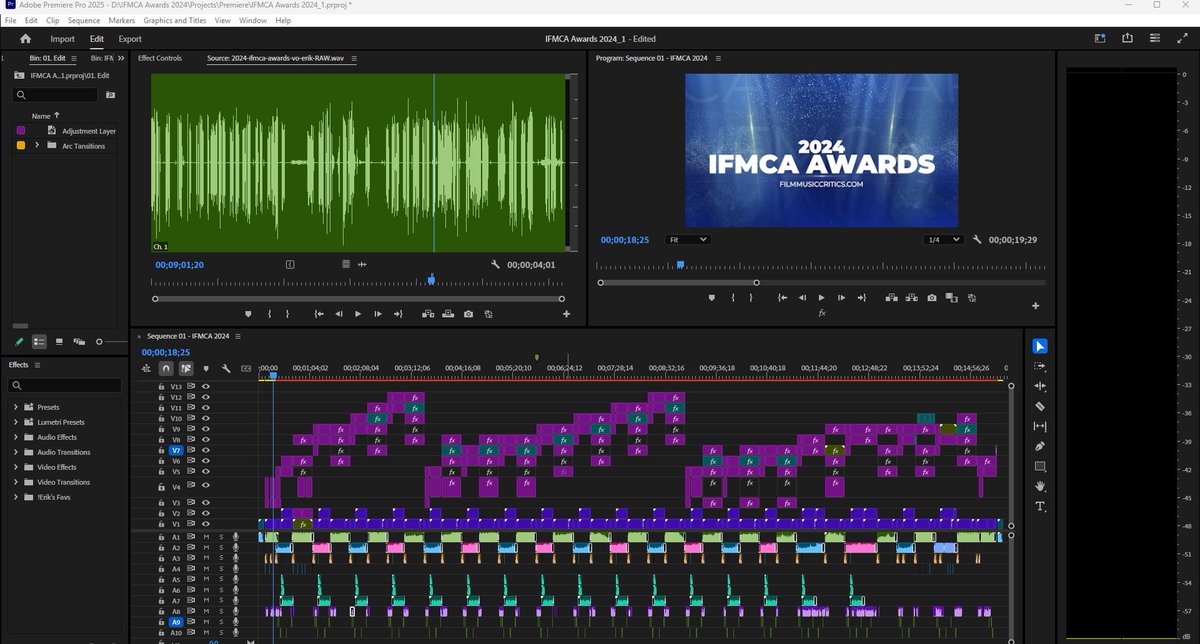Click the Source monitor playhead marker

(x=431, y=279)
